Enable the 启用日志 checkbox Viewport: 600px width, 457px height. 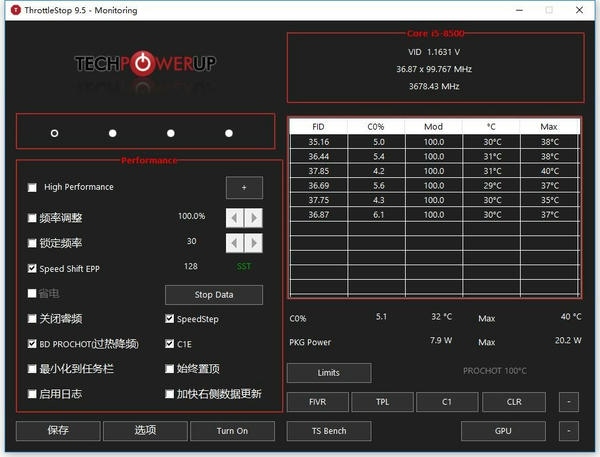point(32,394)
